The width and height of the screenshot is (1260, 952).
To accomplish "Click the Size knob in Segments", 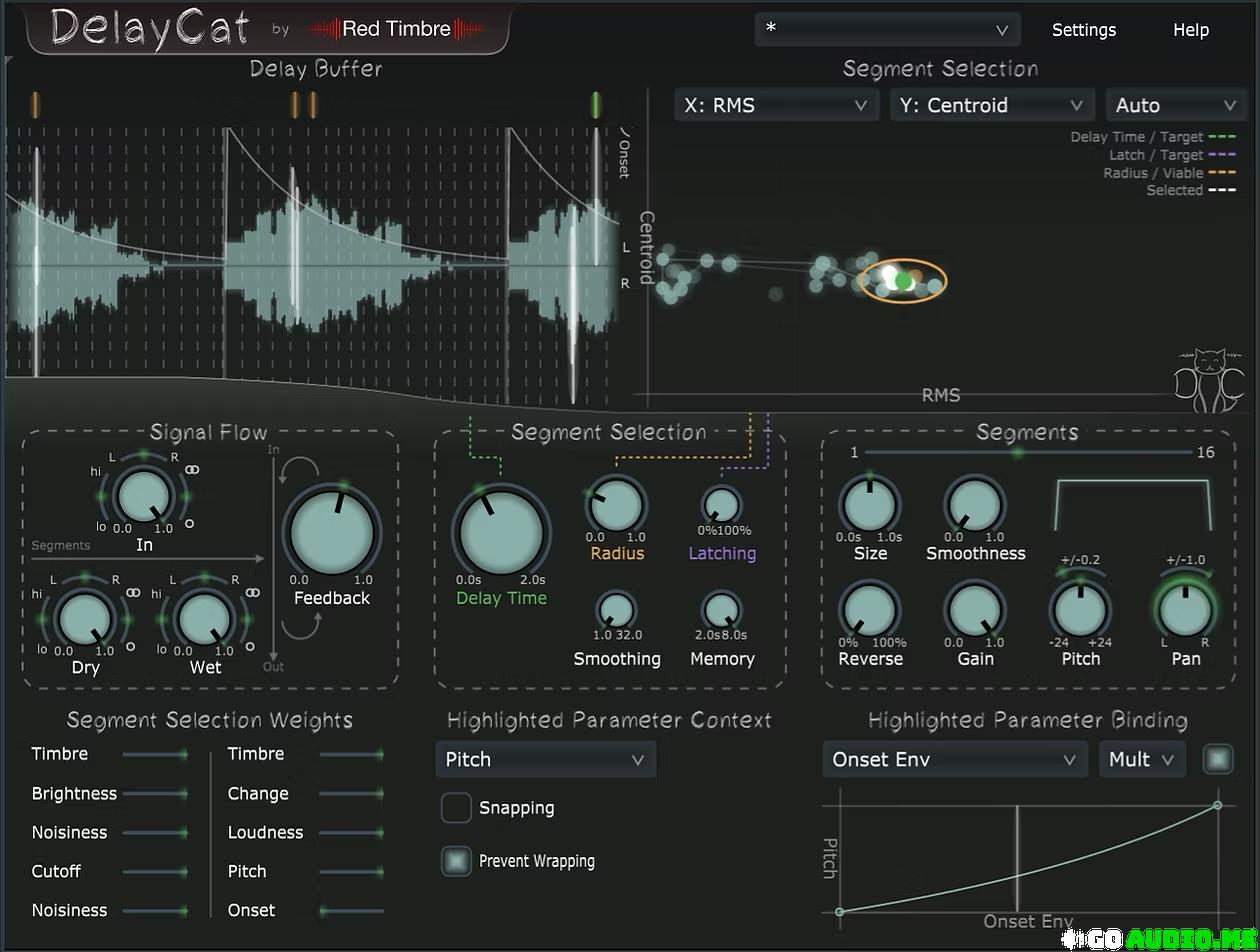I will tap(870, 504).
